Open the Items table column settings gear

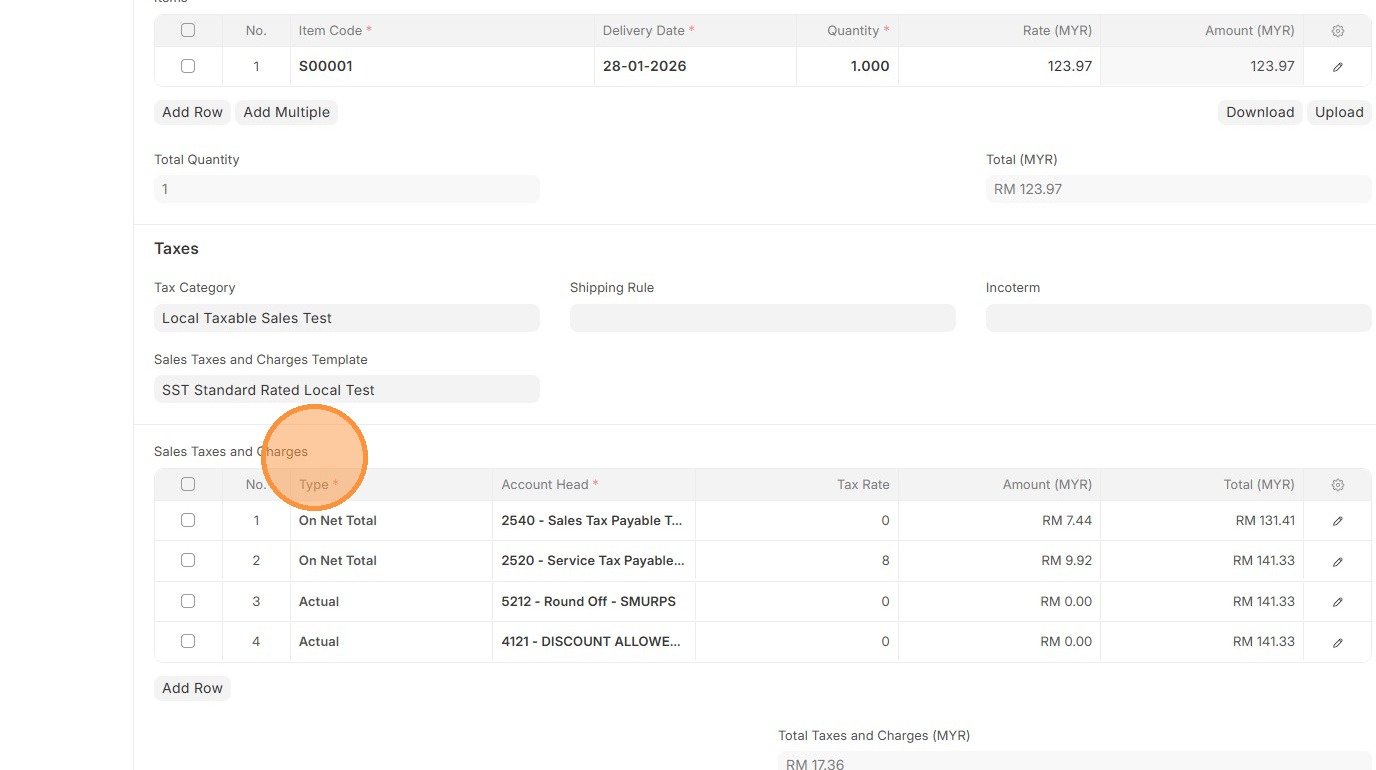1337,31
